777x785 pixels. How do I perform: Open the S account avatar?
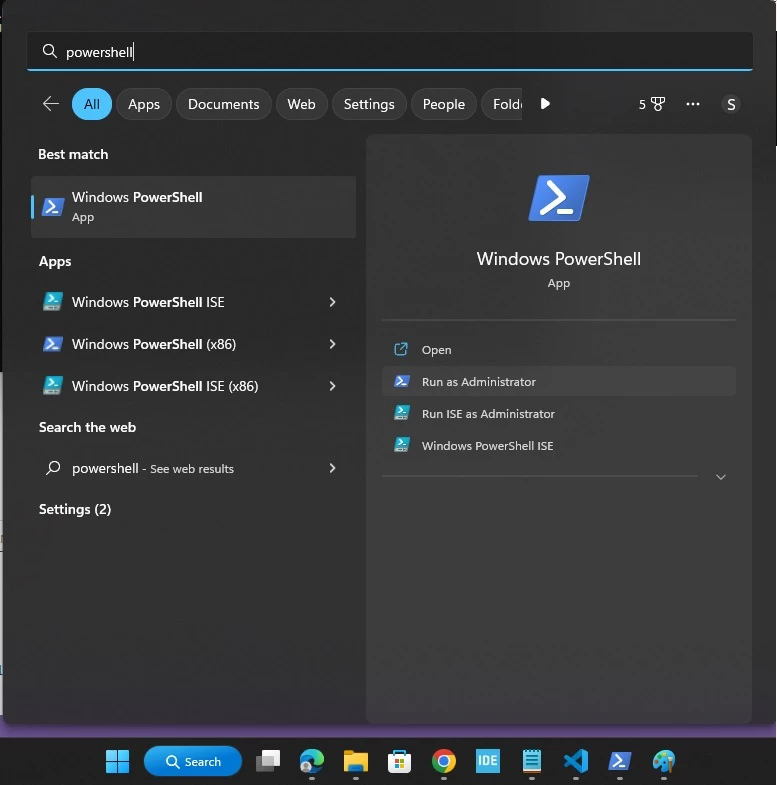click(x=731, y=104)
